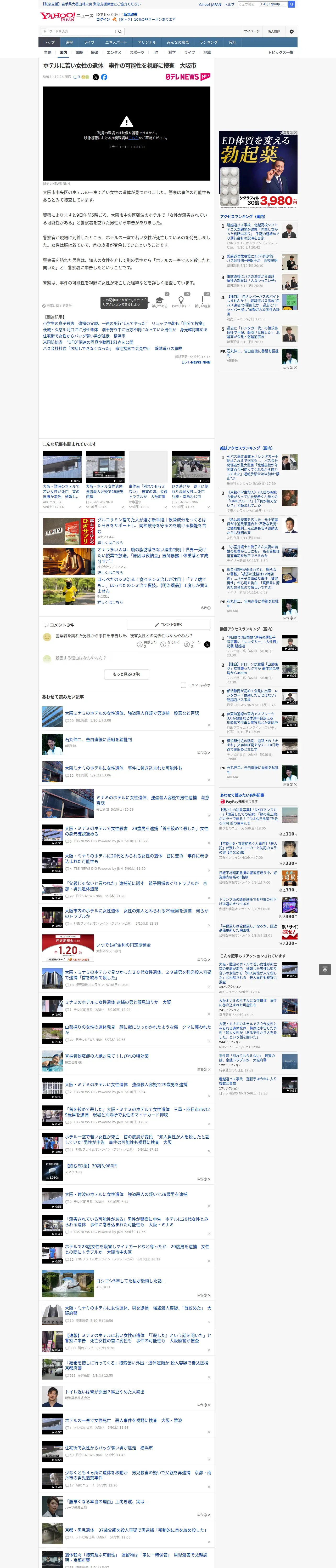Click the video error warning triangle

pos(126,121)
